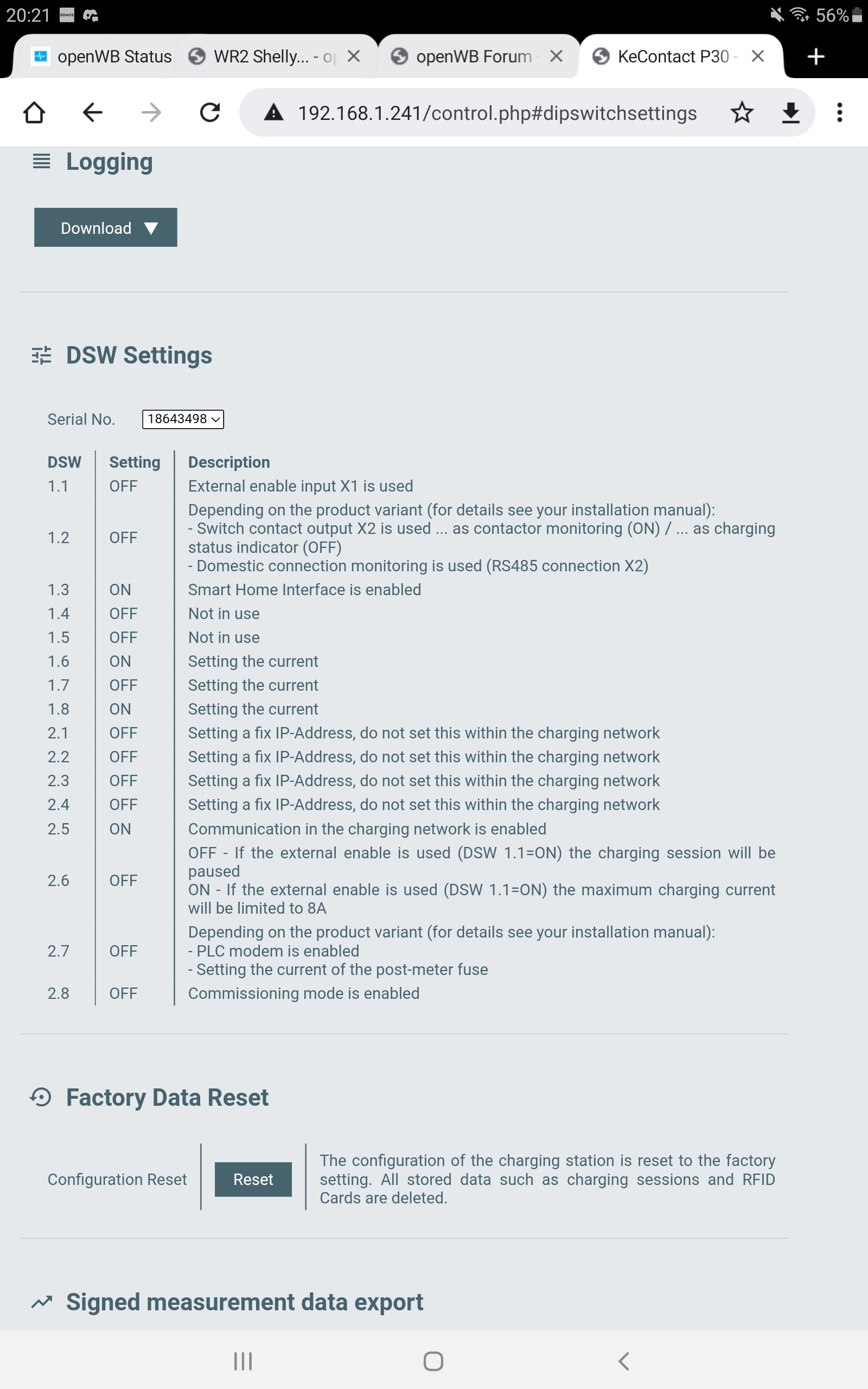868x1389 pixels.
Task: Open Android recent apps button
Action: [243, 1361]
